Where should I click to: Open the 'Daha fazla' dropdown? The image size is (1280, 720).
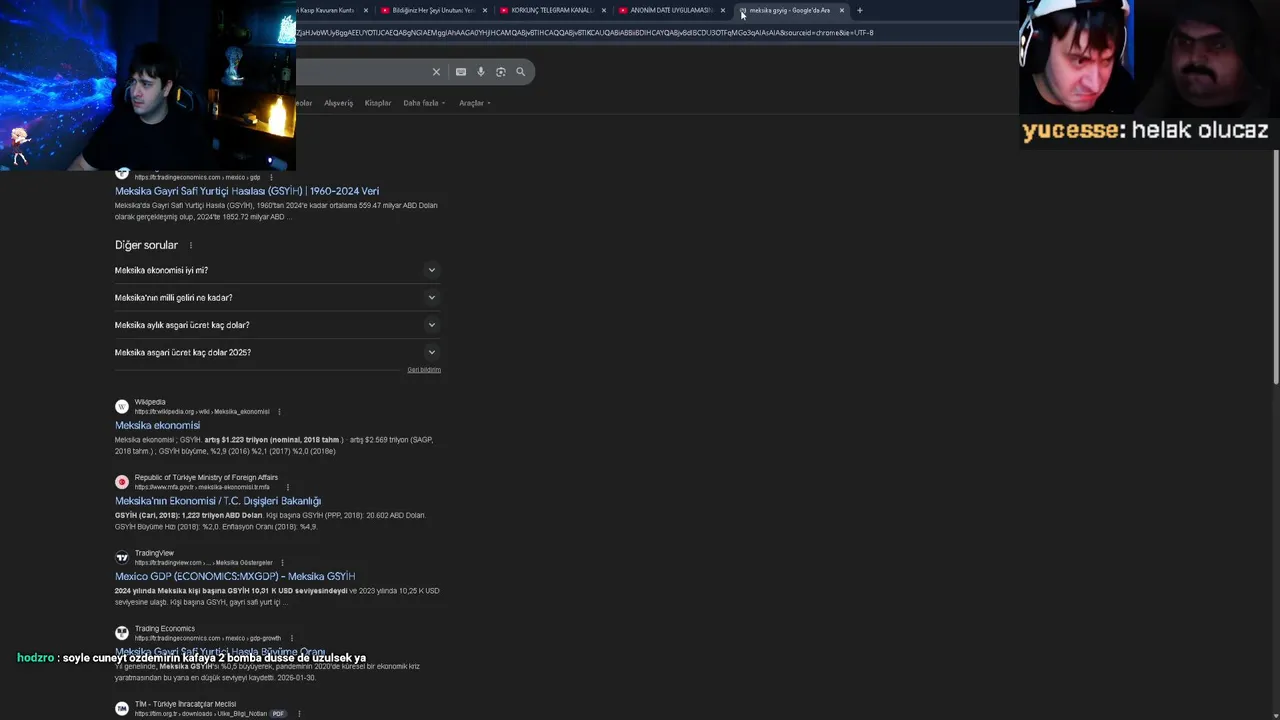[x=424, y=103]
